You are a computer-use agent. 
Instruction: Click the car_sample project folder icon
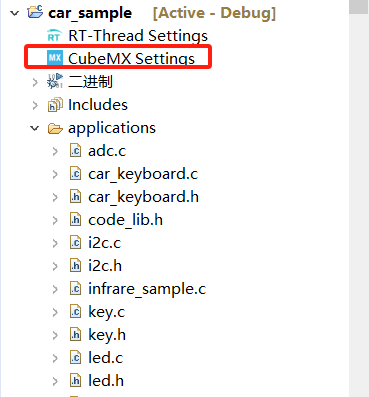[35, 12]
